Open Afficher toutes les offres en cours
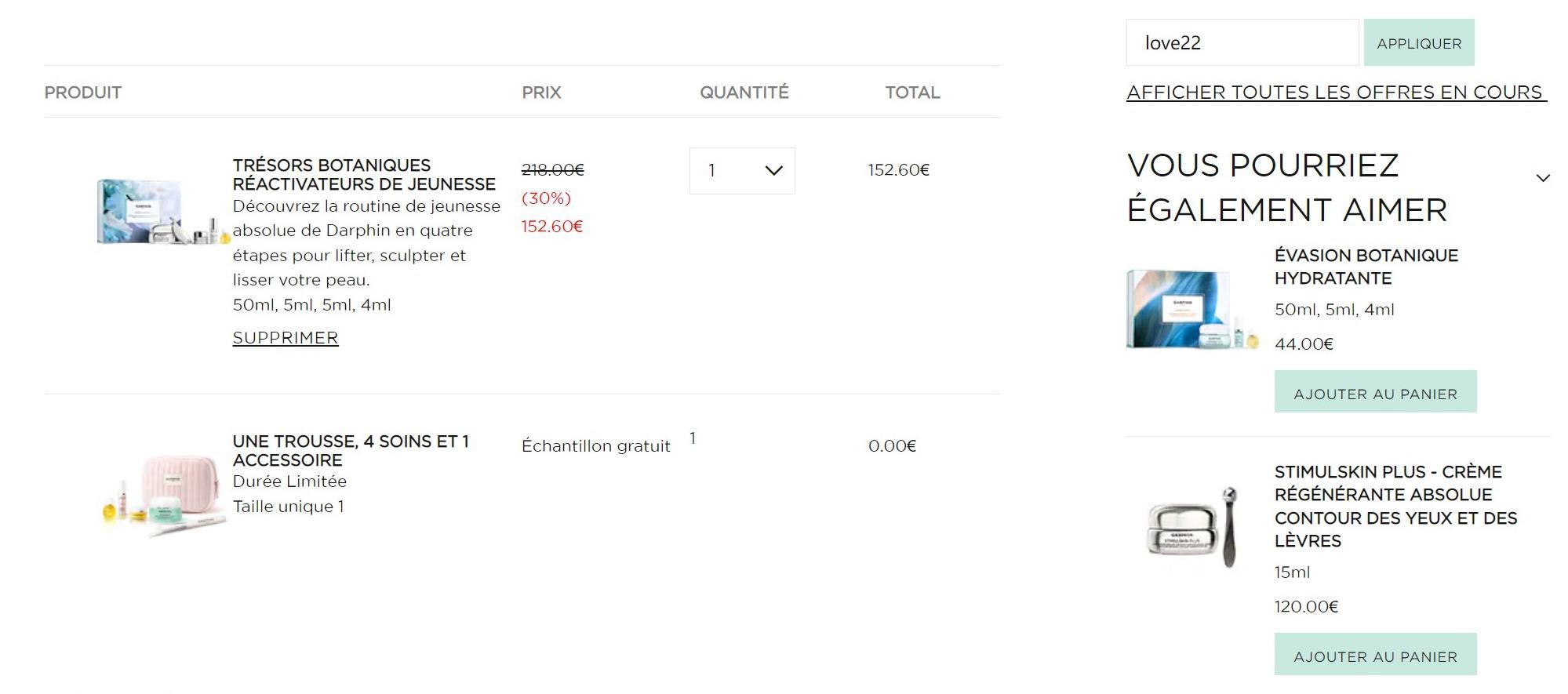1568x694 pixels. pyautogui.click(x=1335, y=93)
